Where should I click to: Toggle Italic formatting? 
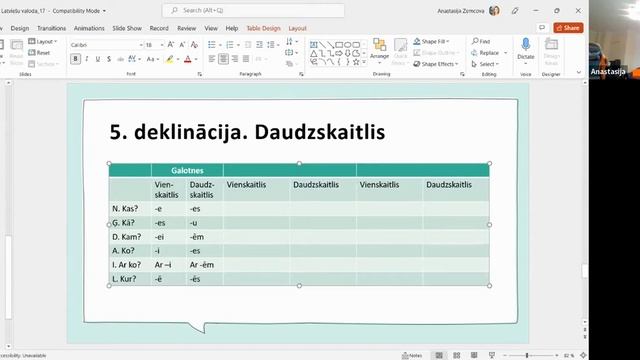[87, 59]
